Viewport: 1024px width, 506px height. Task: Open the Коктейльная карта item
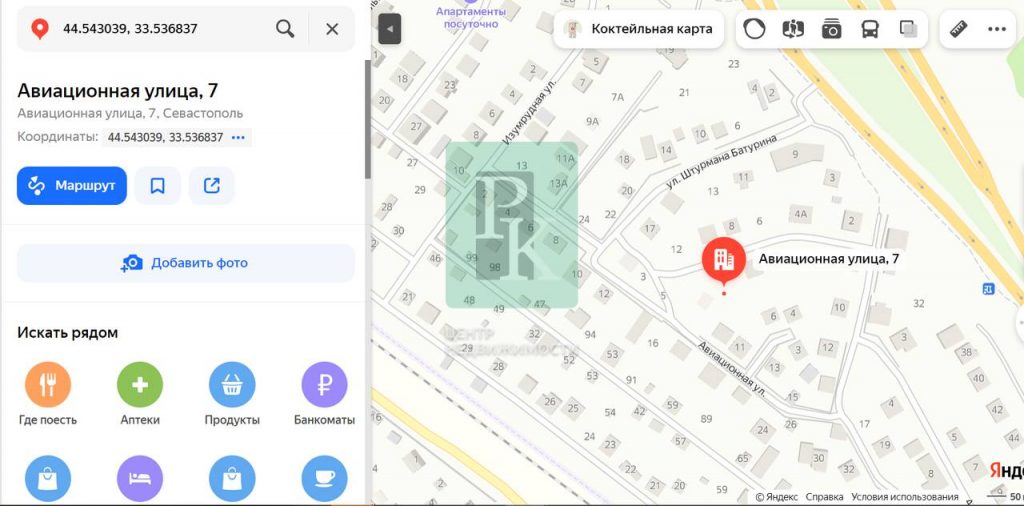[640, 29]
